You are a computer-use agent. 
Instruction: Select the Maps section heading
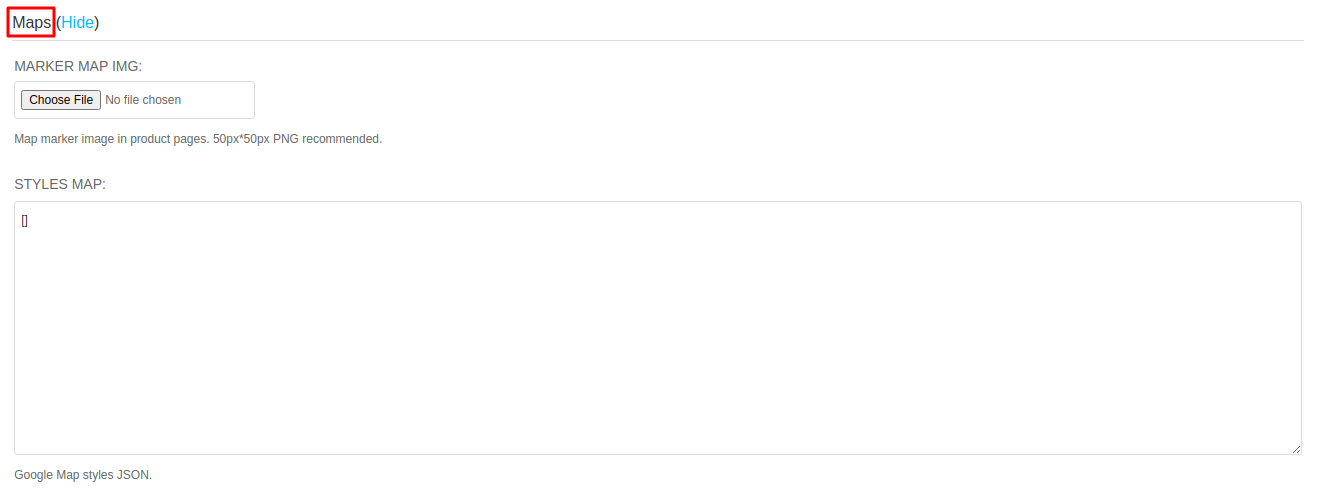(x=31, y=22)
